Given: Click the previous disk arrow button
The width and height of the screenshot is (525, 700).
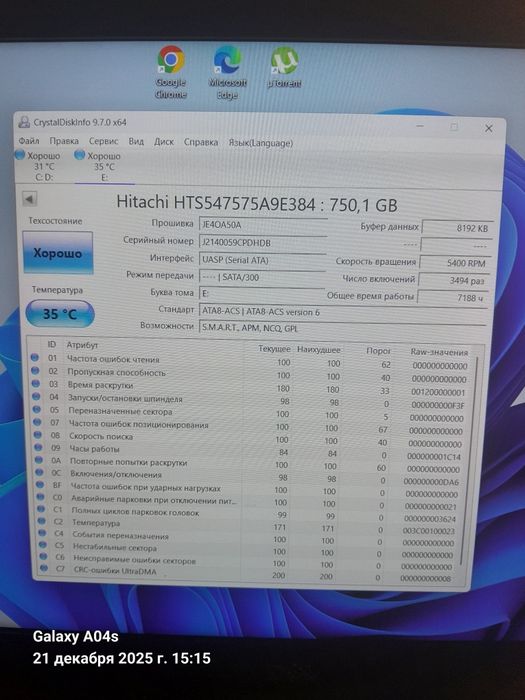Looking at the screenshot, I should [x=30, y=199].
